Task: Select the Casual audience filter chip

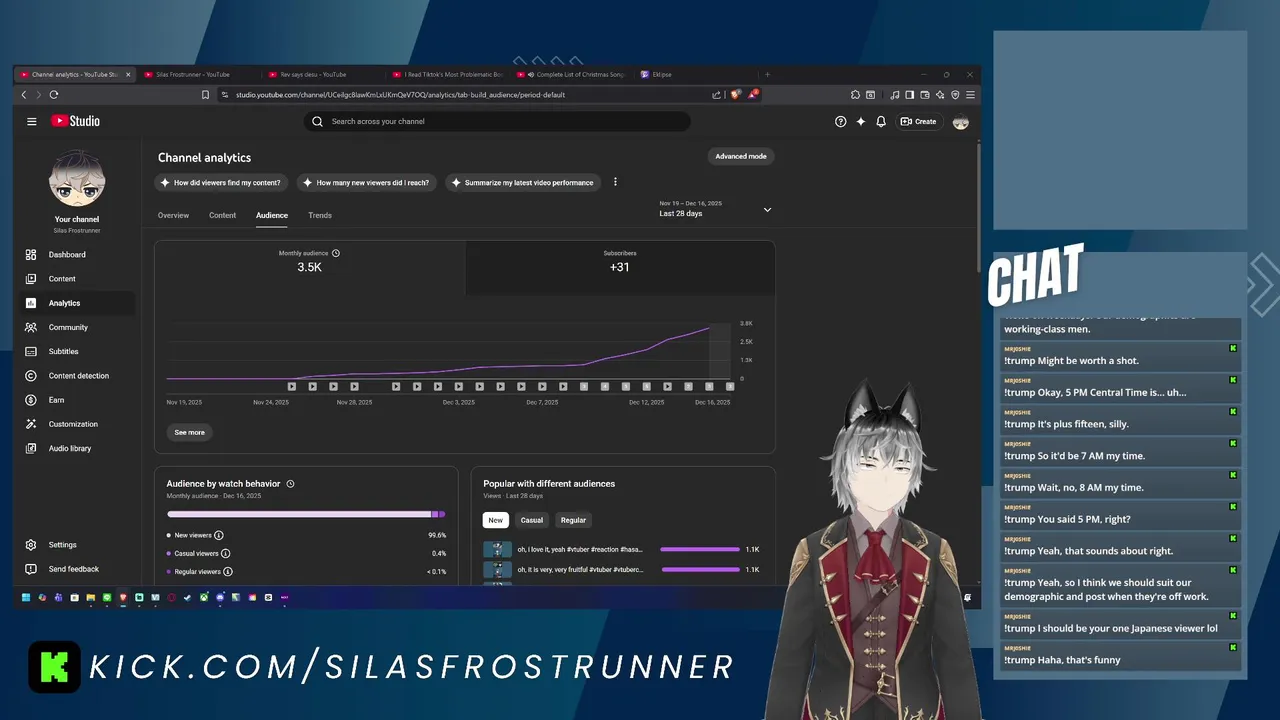Action: pyautogui.click(x=532, y=520)
